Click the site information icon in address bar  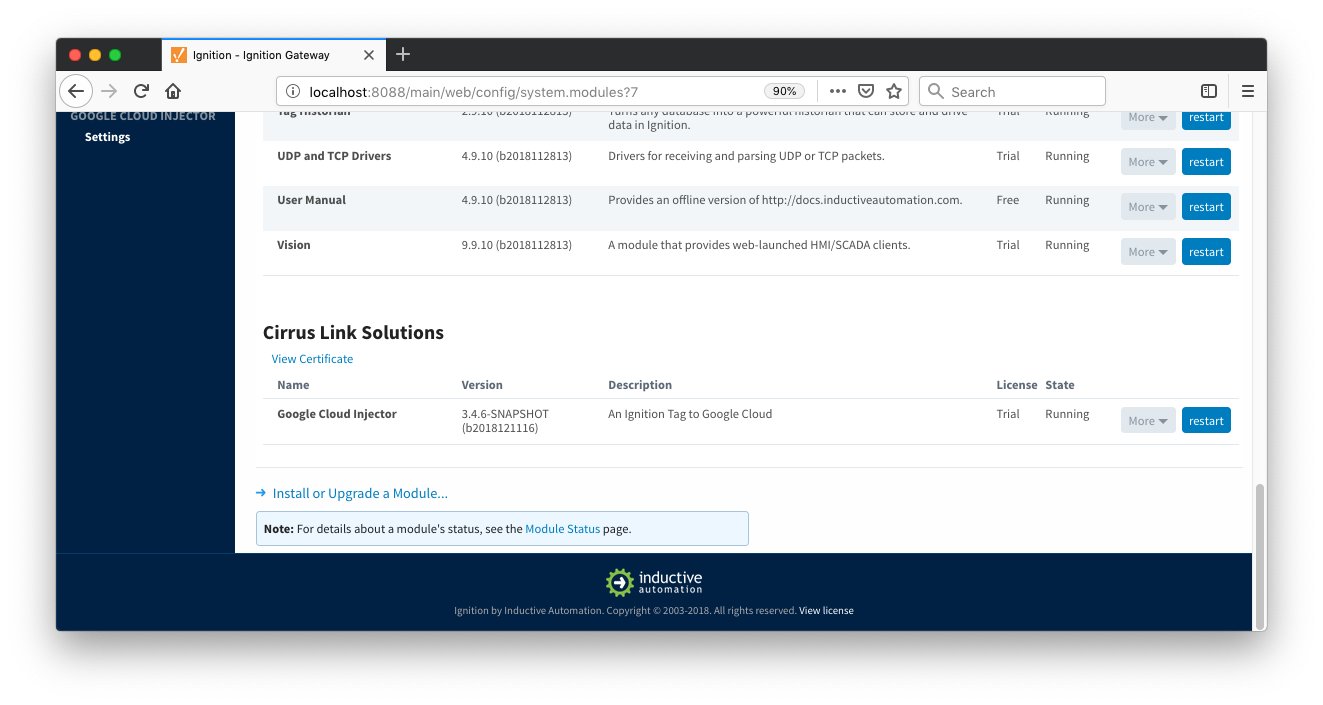pyautogui.click(x=293, y=91)
